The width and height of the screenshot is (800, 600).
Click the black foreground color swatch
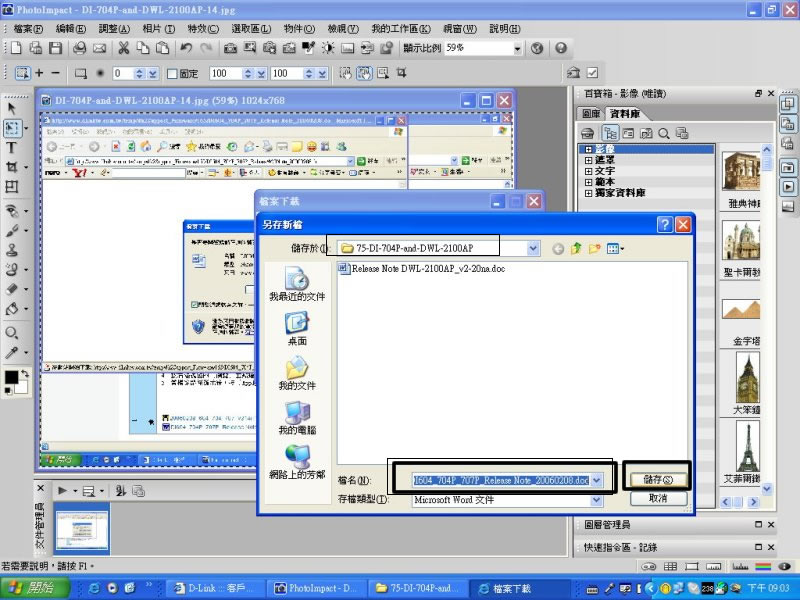[11, 377]
